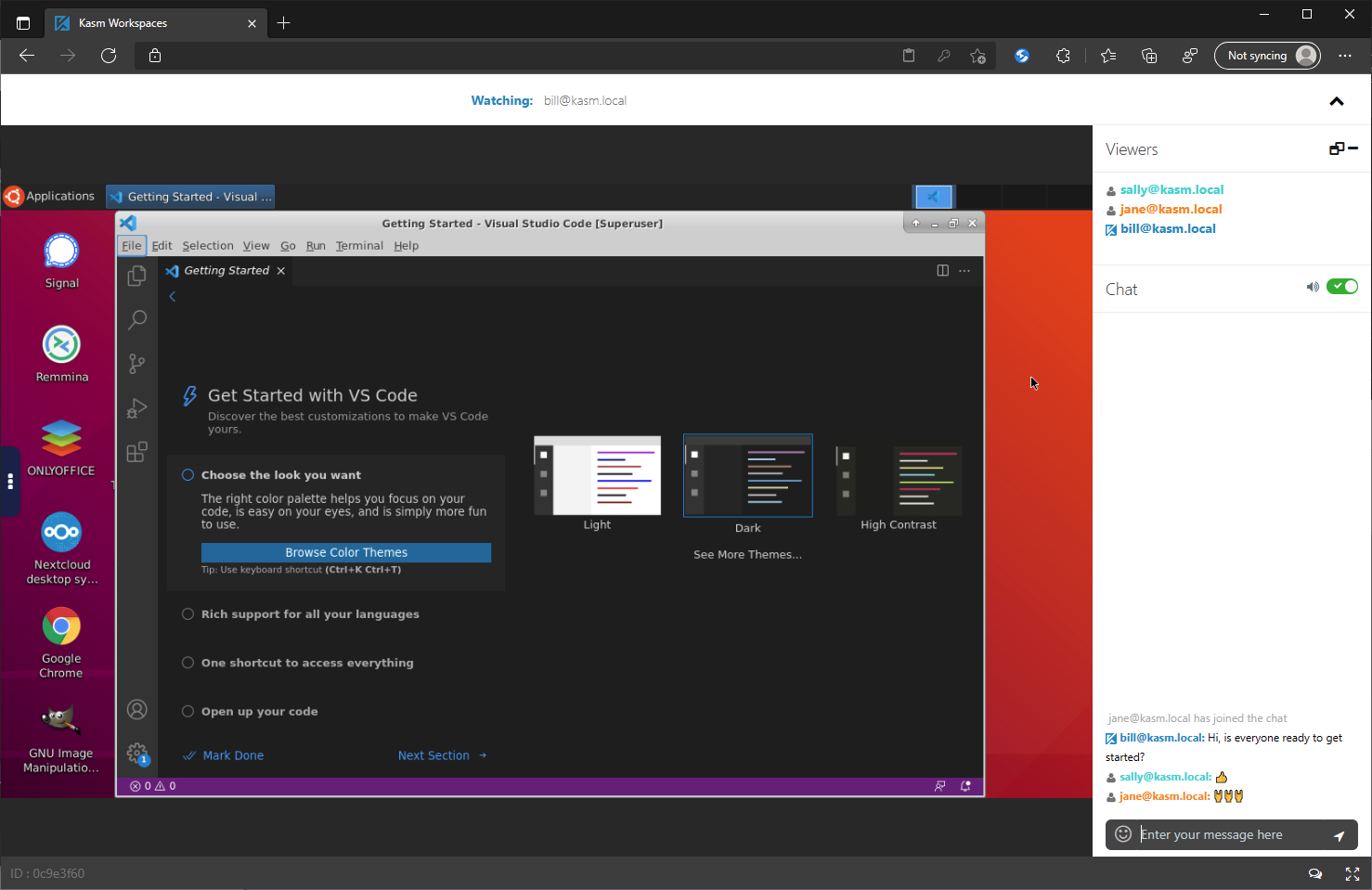Viewport: 1372px width, 890px height.
Task: Open the Run and Debug view
Action: tap(136, 408)
